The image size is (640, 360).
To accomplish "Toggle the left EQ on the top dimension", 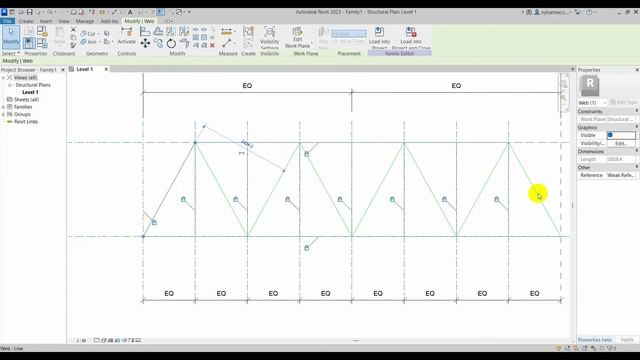I will pyautogui.click(x=247, y=86).
